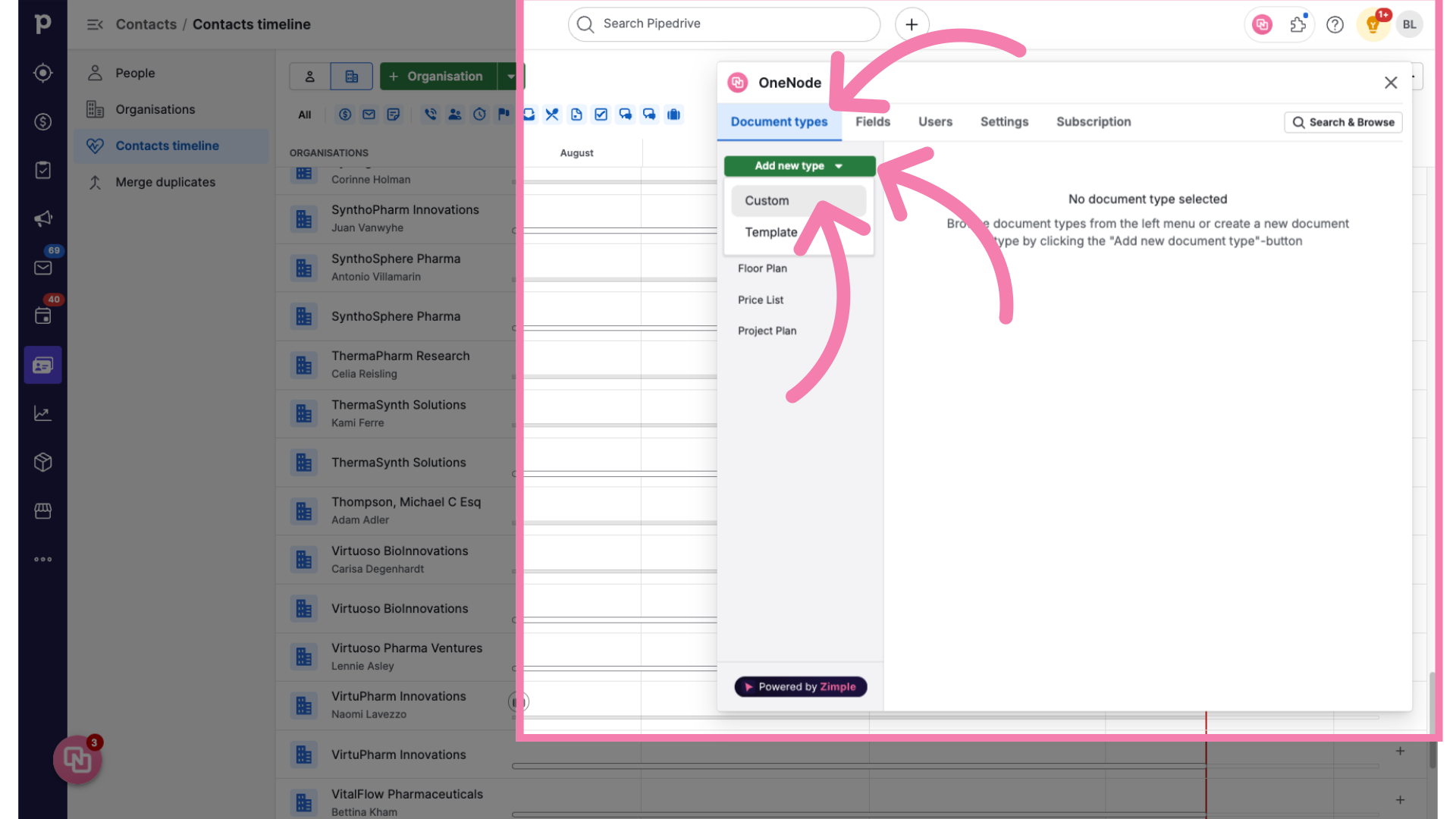Go to Organisations in the contacts menu
The height and width of the screenshot is (819, 1456).
click(x=171, y=109)
